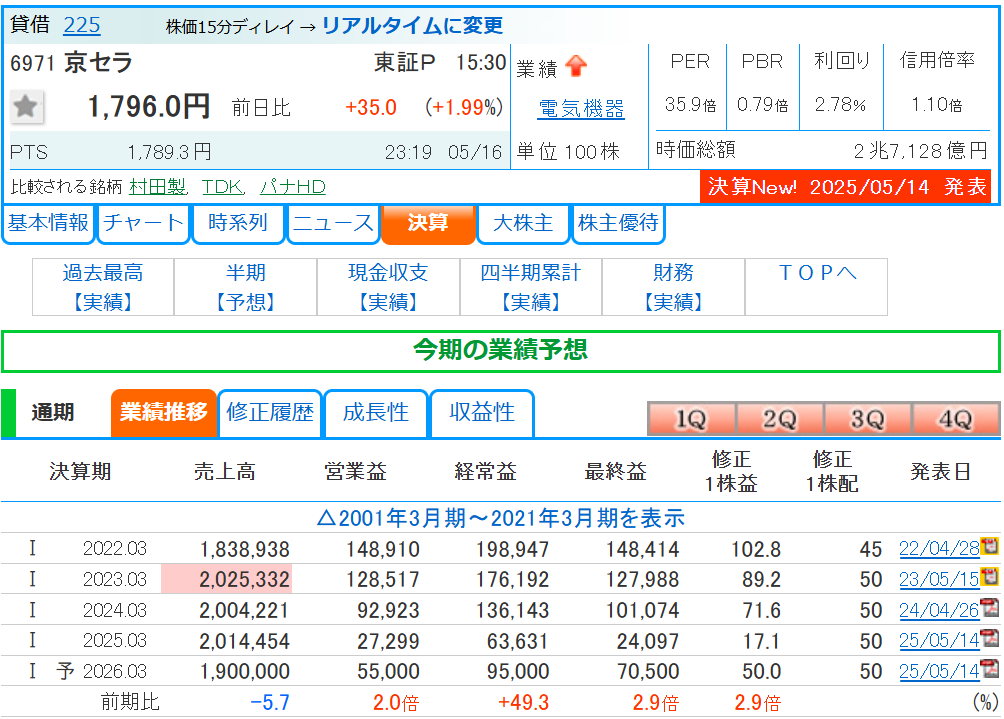This screenshot has height=719, width=1004.
Task: Click the 前期比 sales change -5.7
Action: click(270, 702)
